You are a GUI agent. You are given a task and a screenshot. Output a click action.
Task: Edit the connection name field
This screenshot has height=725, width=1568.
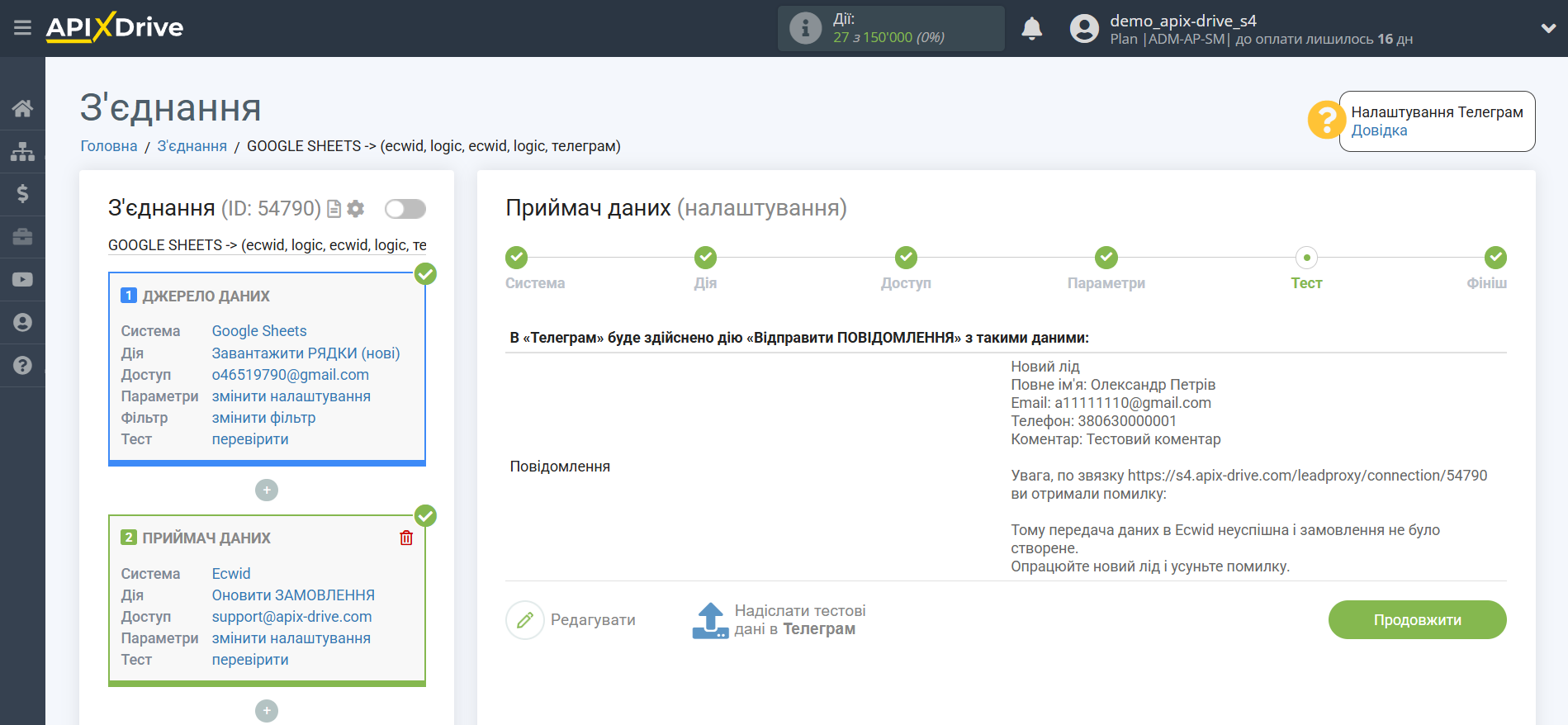coord(268,245)
